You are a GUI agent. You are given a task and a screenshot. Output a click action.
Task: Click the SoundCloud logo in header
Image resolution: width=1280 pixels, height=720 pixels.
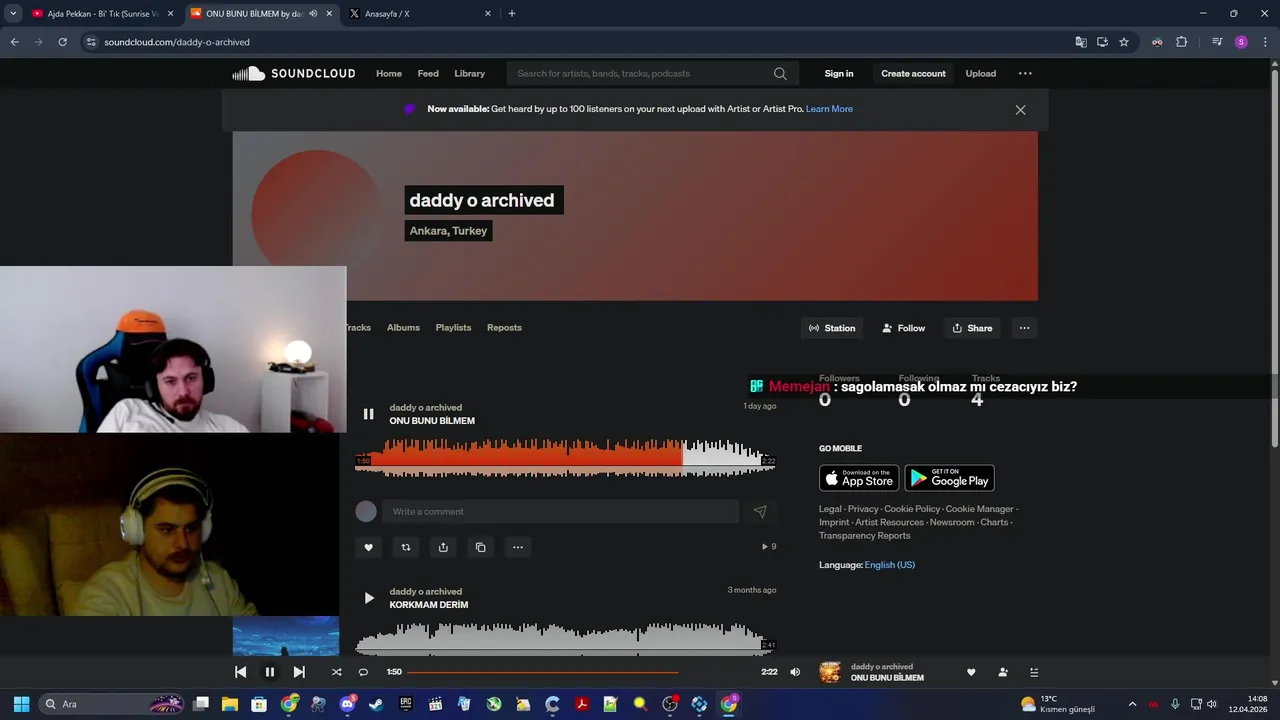pyautogui.click(x=294, y=73)
